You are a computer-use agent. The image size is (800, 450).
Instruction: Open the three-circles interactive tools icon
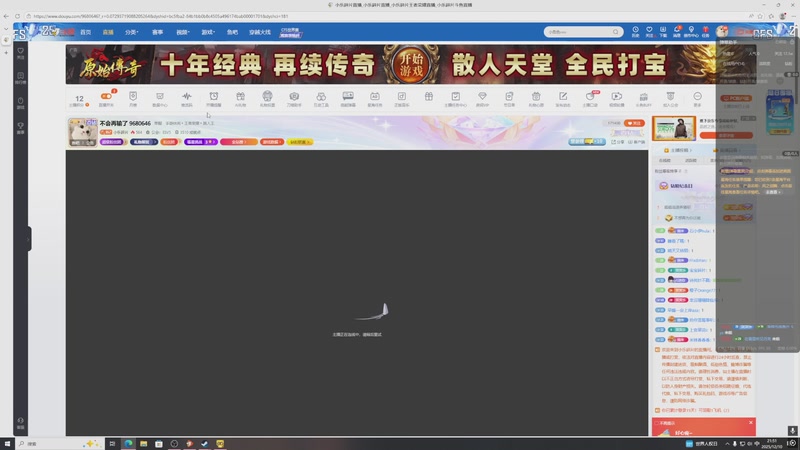pos(321,96)
